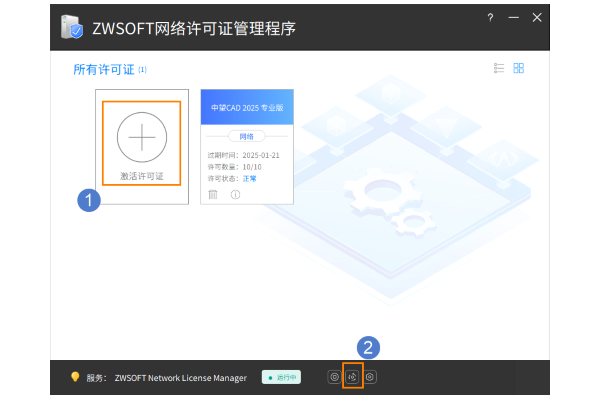Click expiry date 2025-01-21
This screenshot has height=400, width=600.
pos(261,155)
